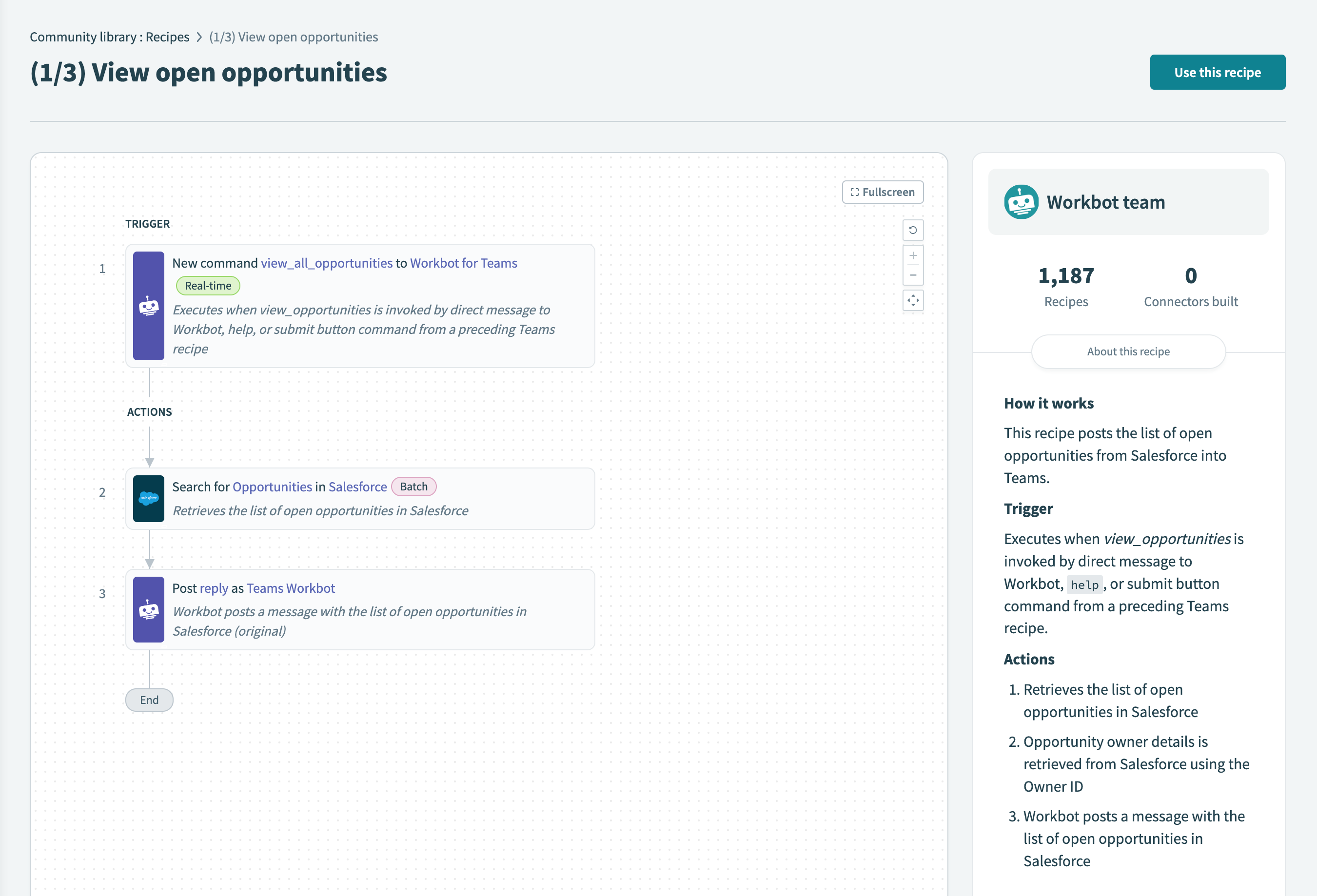This screenshot has height=896, width=1317.
Task: Zoom in with the plus icon
Action: click(x=912, y=255)
